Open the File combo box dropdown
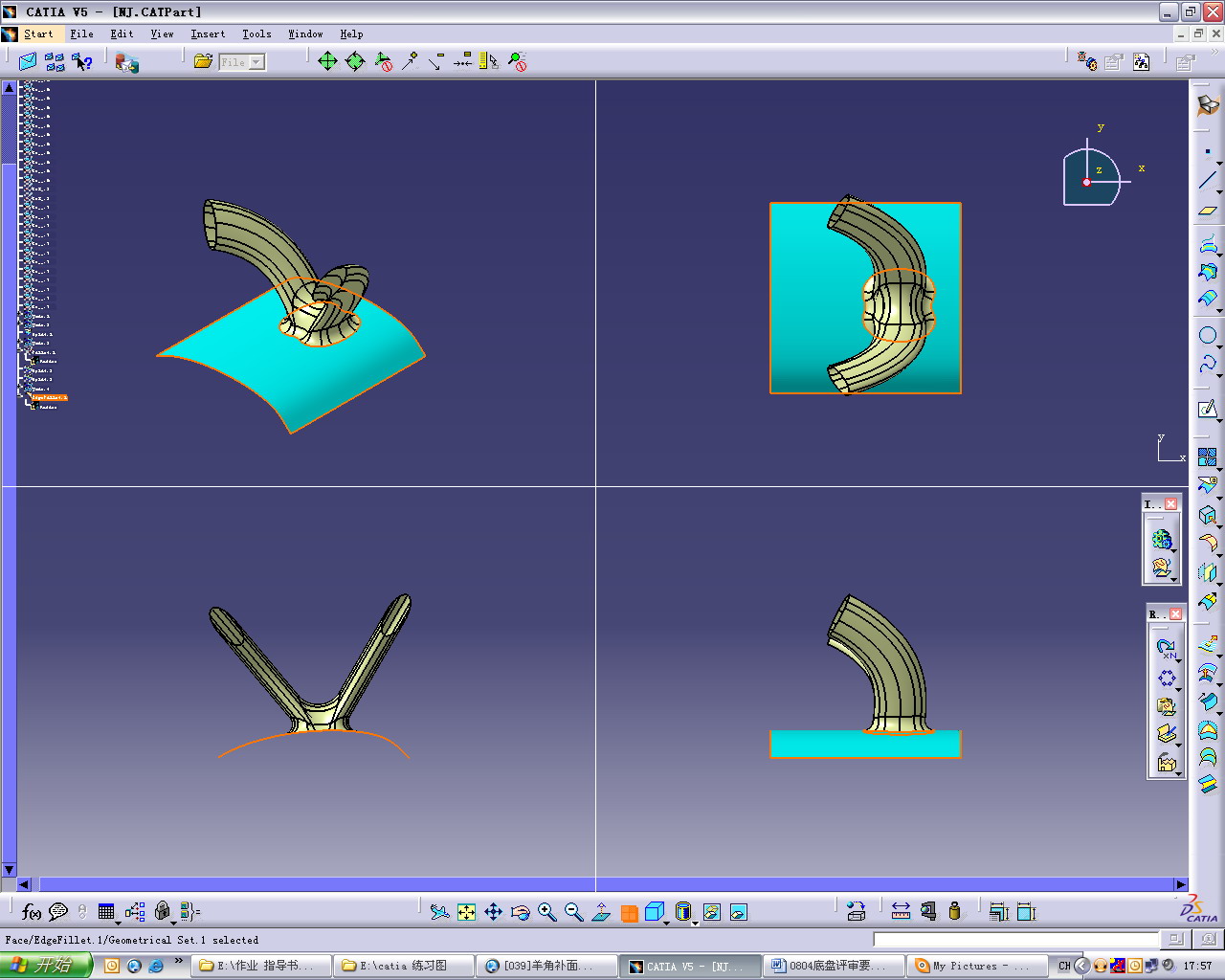This screenshot has height=980, width=1225. (256, 62)
